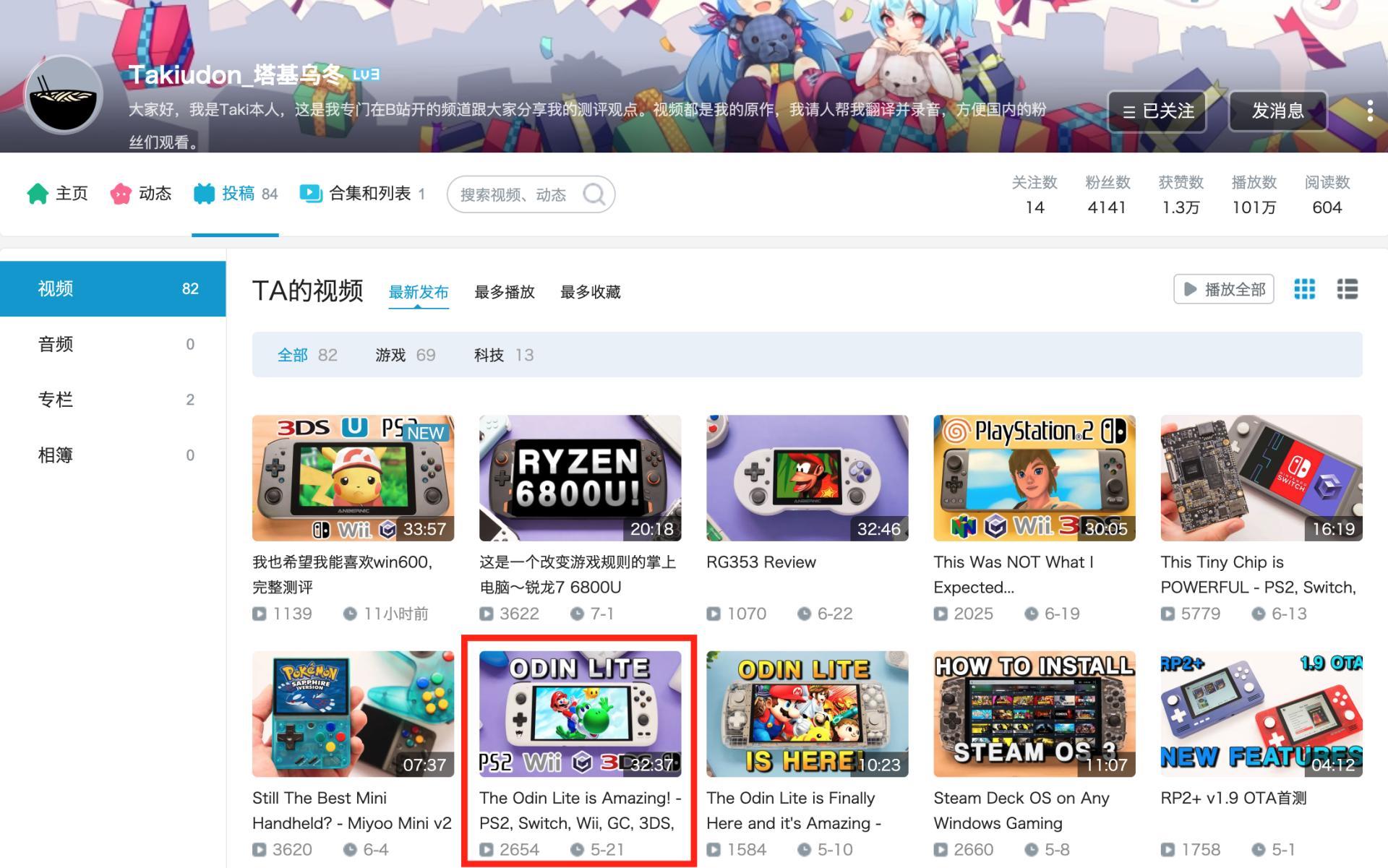1388x868 pixels.
Task: Switch video sorting to 最多播放
Action: point(504,292)
